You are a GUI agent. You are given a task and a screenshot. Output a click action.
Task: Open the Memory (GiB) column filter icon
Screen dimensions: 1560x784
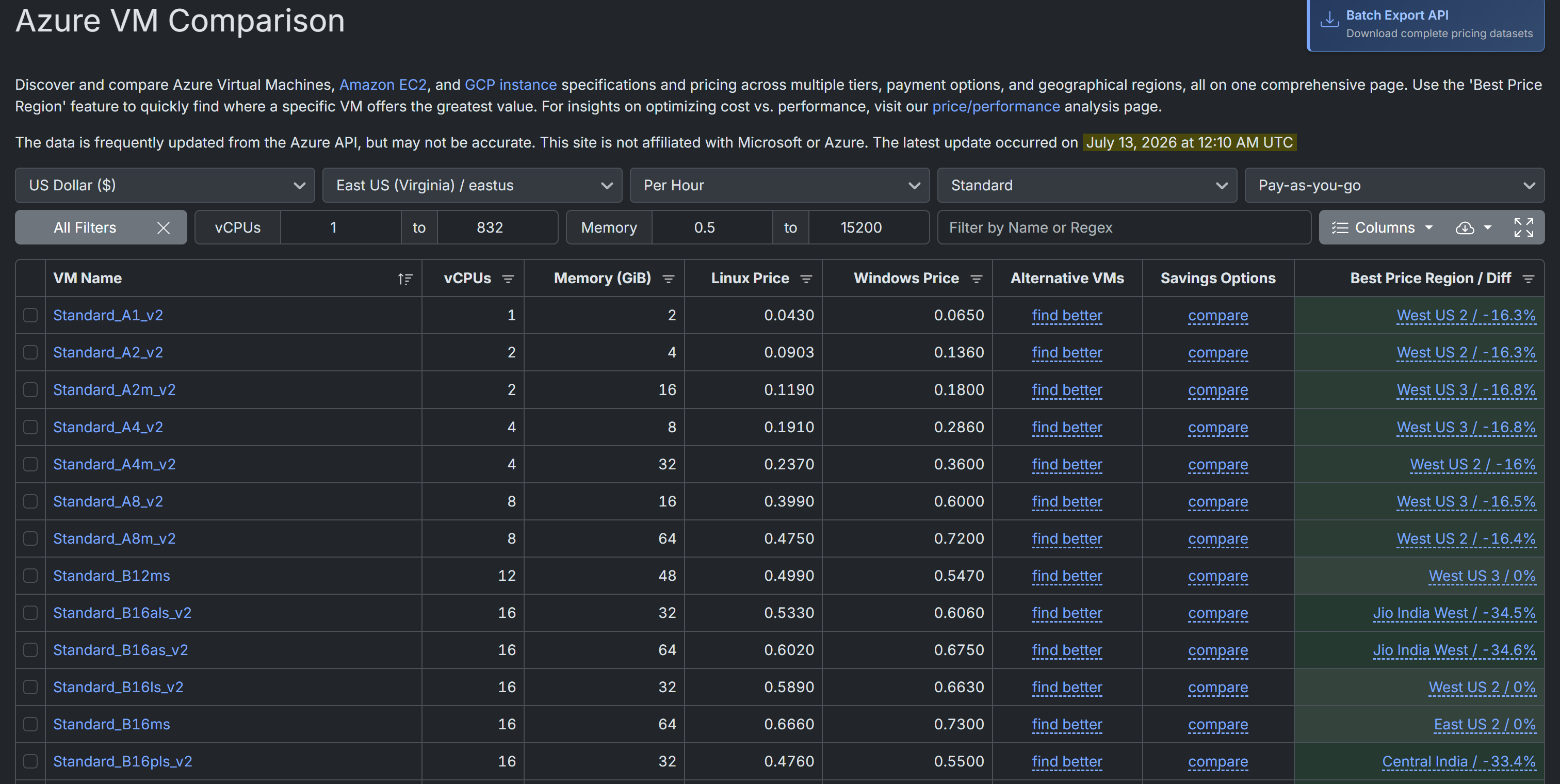[669, 279]
